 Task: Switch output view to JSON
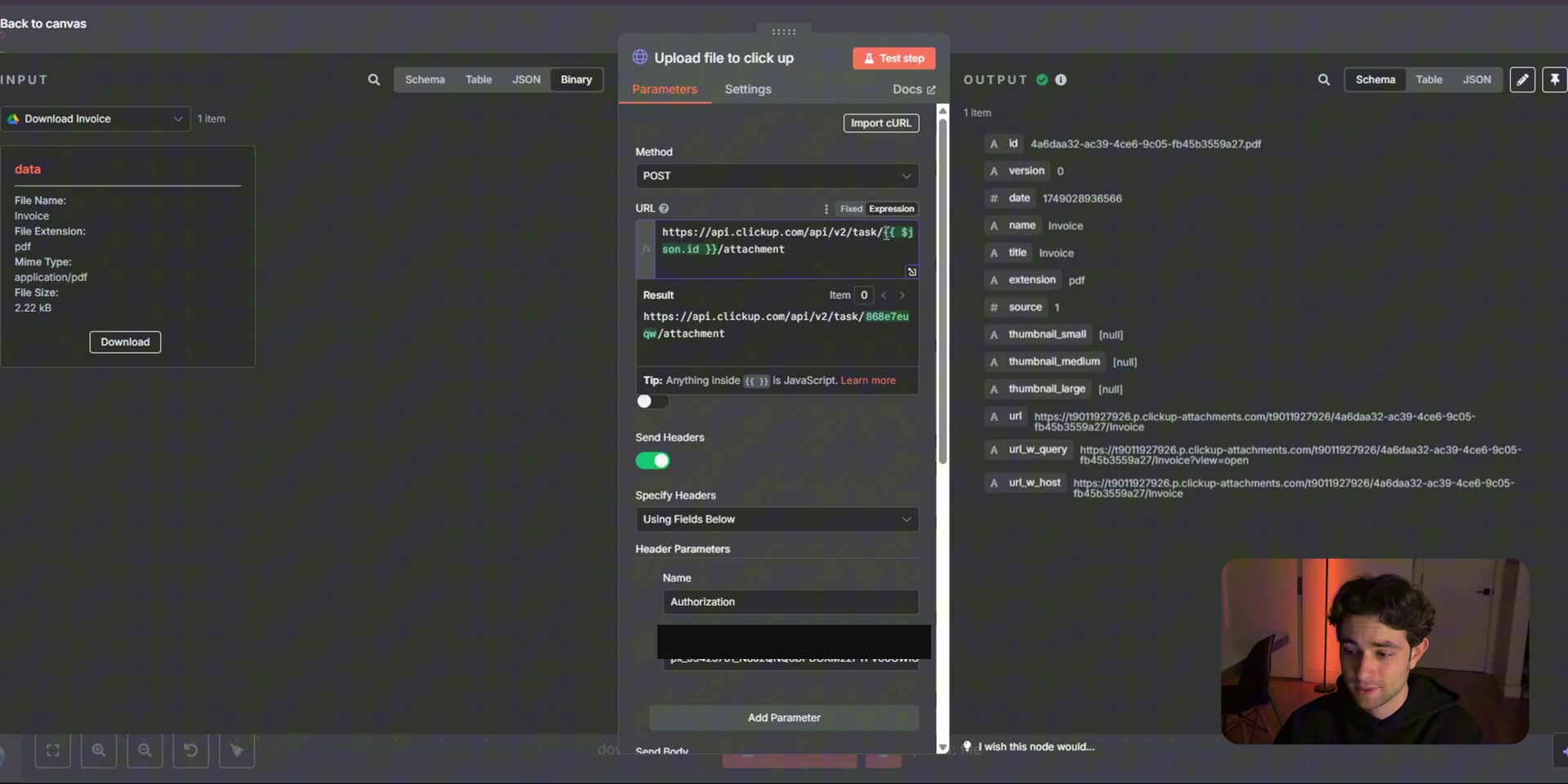pyautogui.click(x=1477, y=80)
